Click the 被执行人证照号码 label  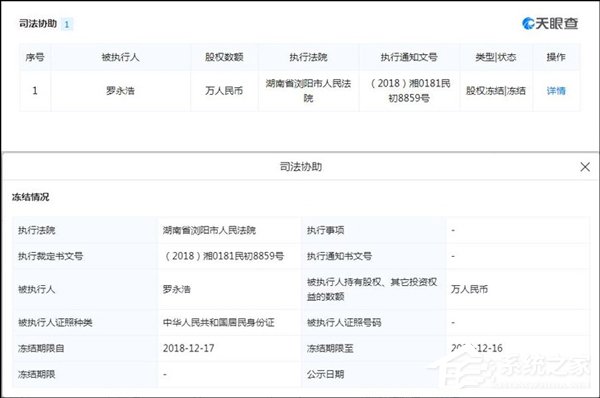[344, 323]
